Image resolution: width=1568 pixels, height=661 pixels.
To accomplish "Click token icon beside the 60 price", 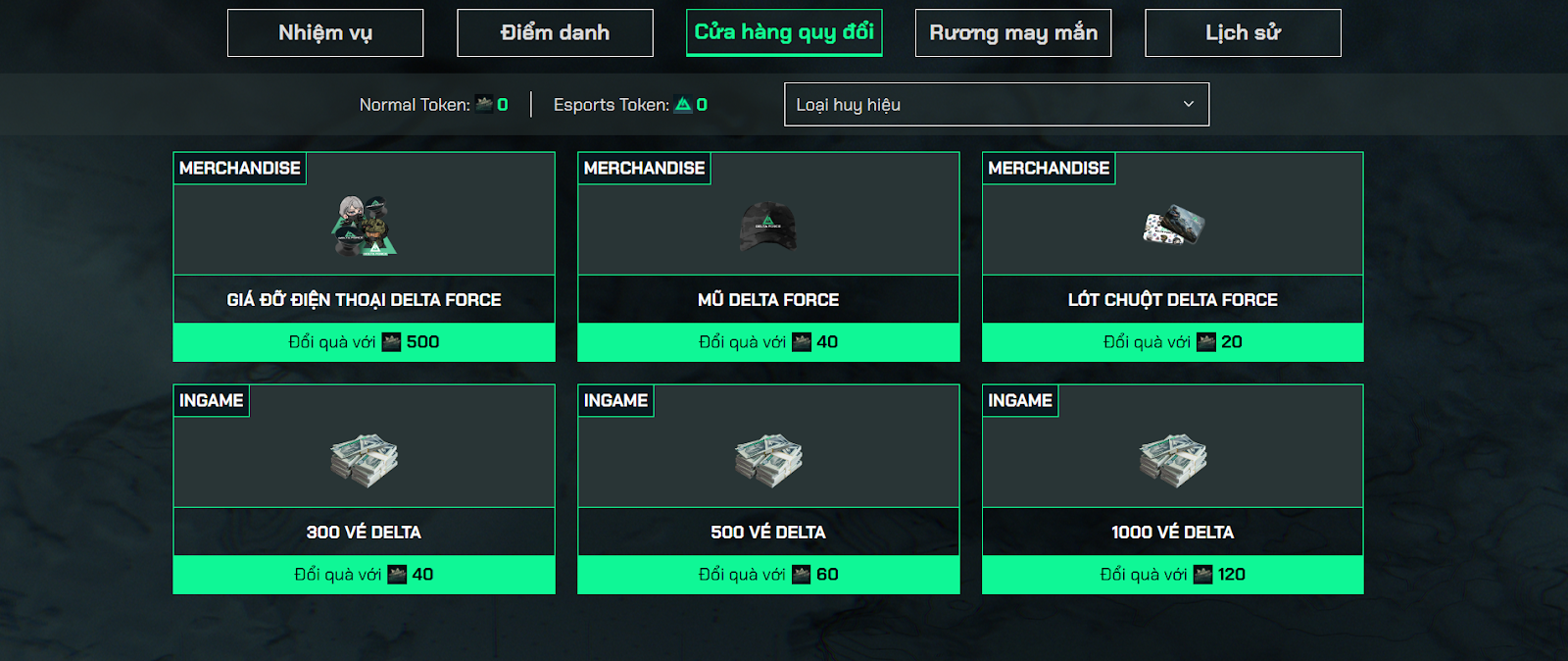I will (x=802, y=575).
